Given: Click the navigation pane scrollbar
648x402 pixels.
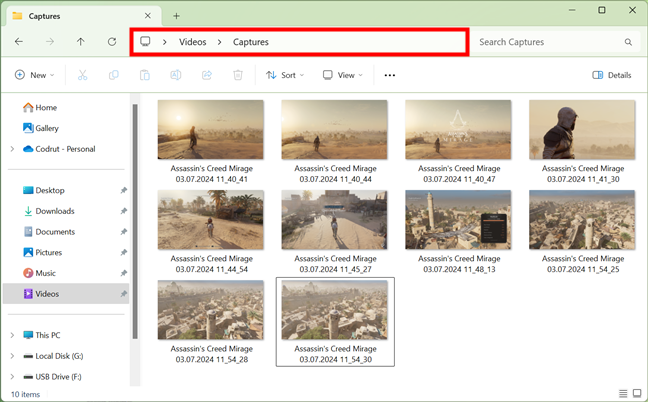Looking at the screenshot, I should click(x=135, y=221).
